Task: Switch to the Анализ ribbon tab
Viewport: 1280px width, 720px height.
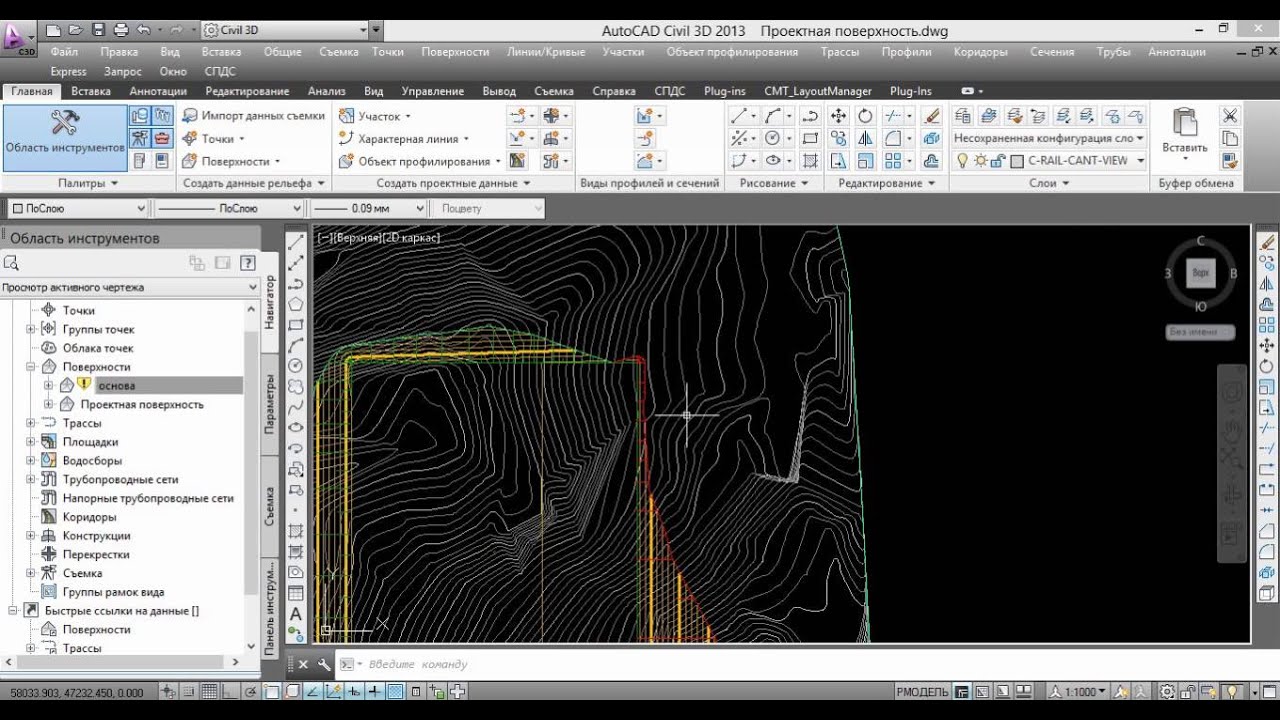Action: click(327, 91)
